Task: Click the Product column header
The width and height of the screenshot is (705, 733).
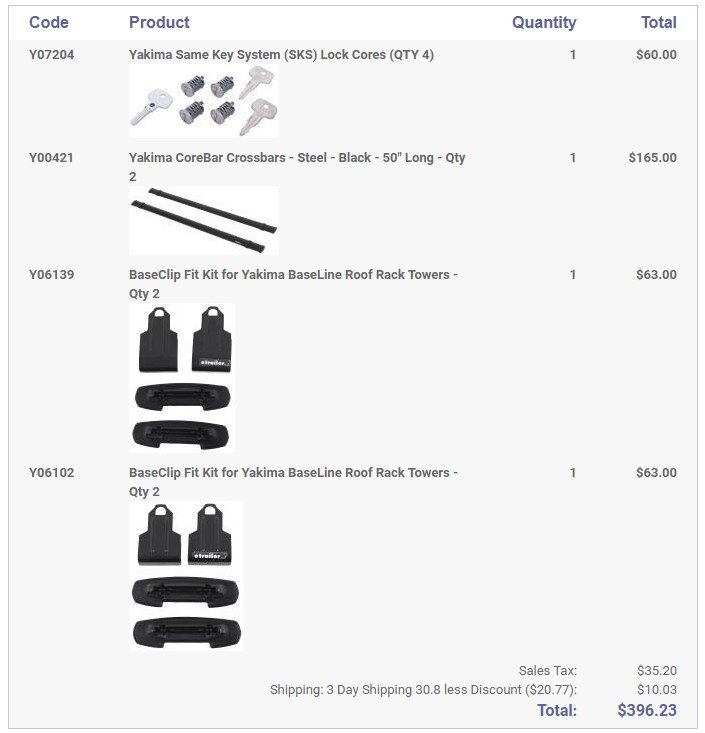Action: pos(159,22)
